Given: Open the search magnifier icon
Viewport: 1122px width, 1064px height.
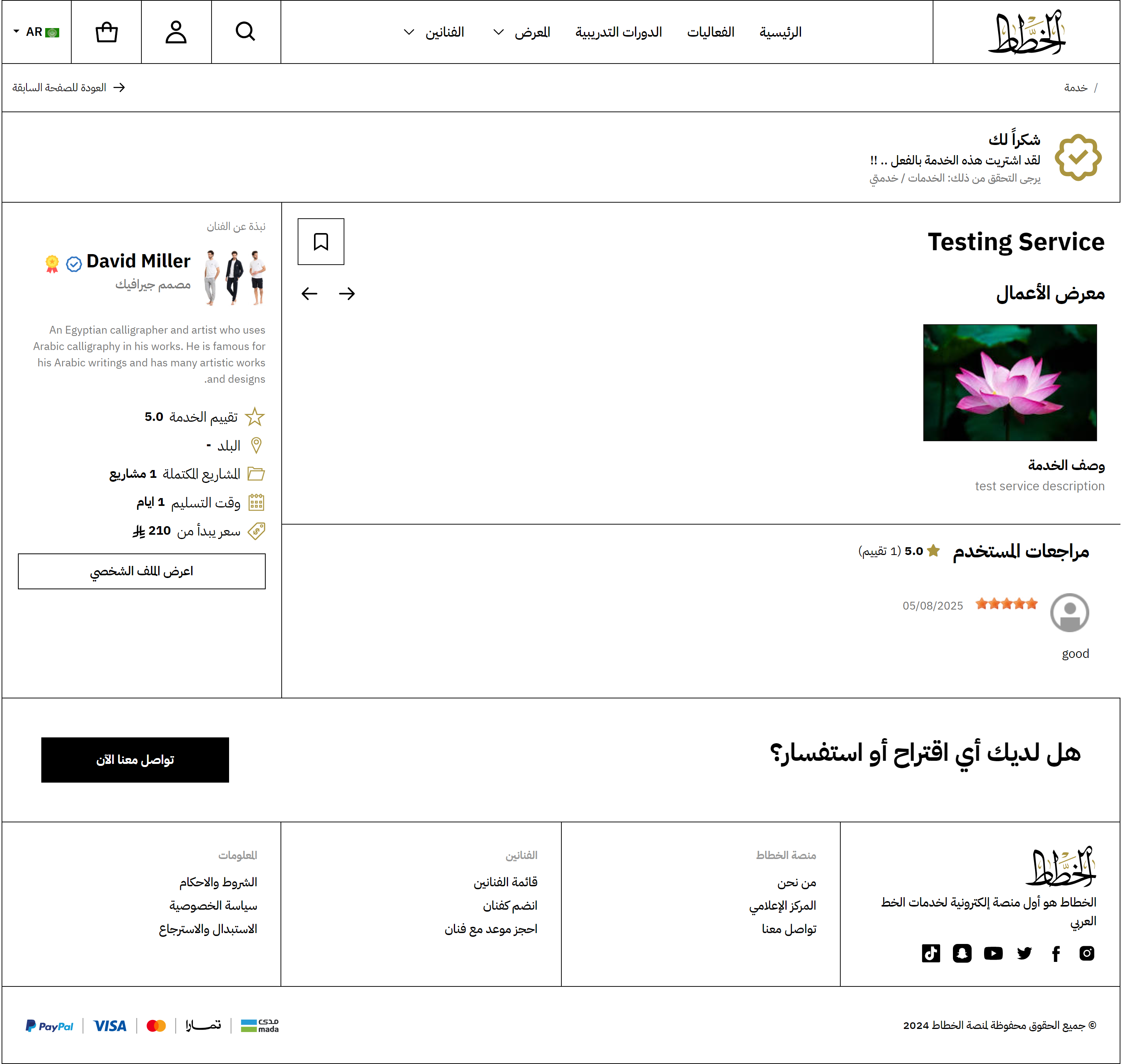Looking at the screenshot, I should click(245, 32).
